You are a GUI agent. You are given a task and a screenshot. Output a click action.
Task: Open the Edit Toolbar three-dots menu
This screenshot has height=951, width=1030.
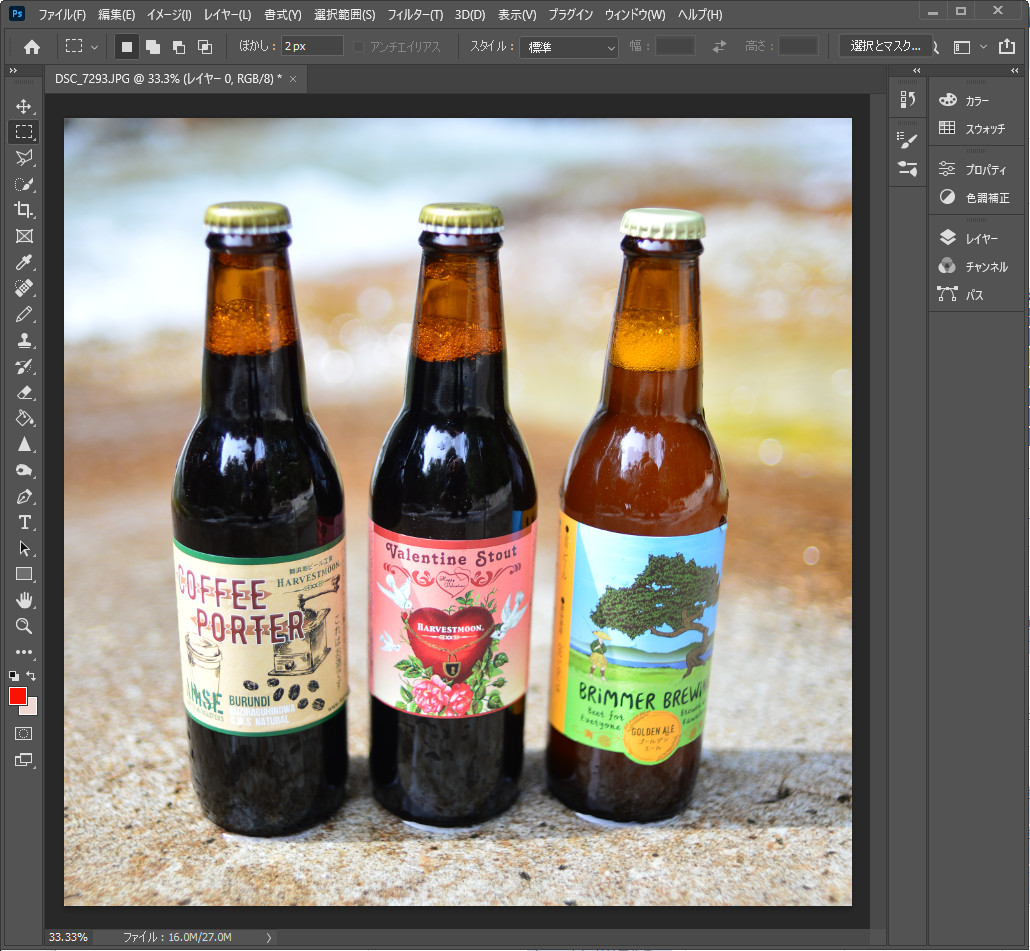point(24,652)
